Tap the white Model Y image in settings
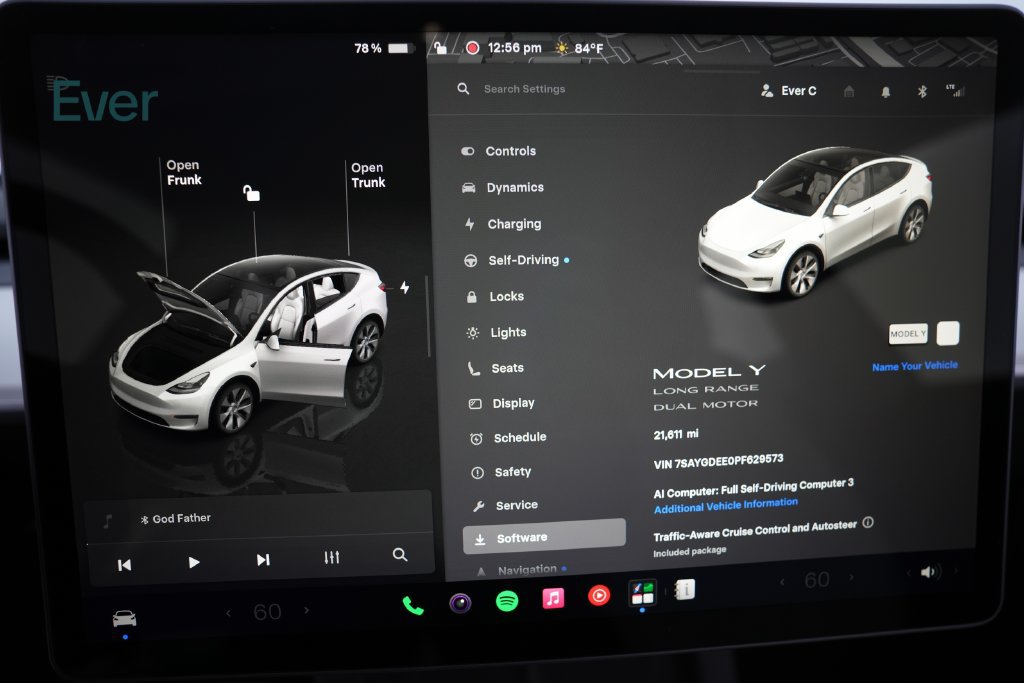The width and height of the screenshot is (1024, 683). tap(816, 222)
